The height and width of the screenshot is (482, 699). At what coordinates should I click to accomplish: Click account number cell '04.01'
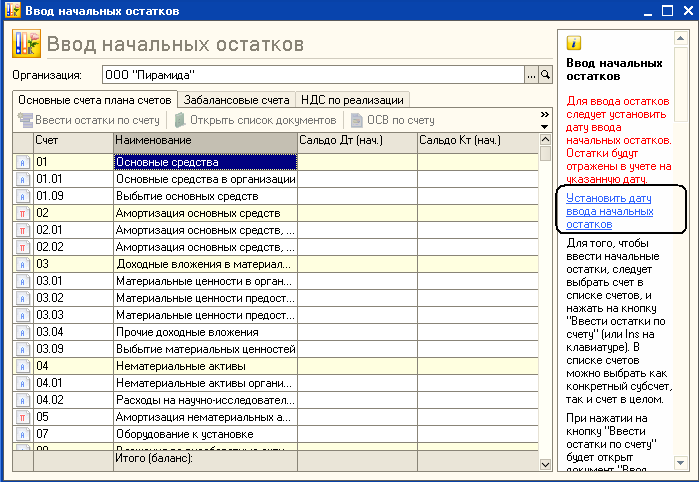[74, 383]
